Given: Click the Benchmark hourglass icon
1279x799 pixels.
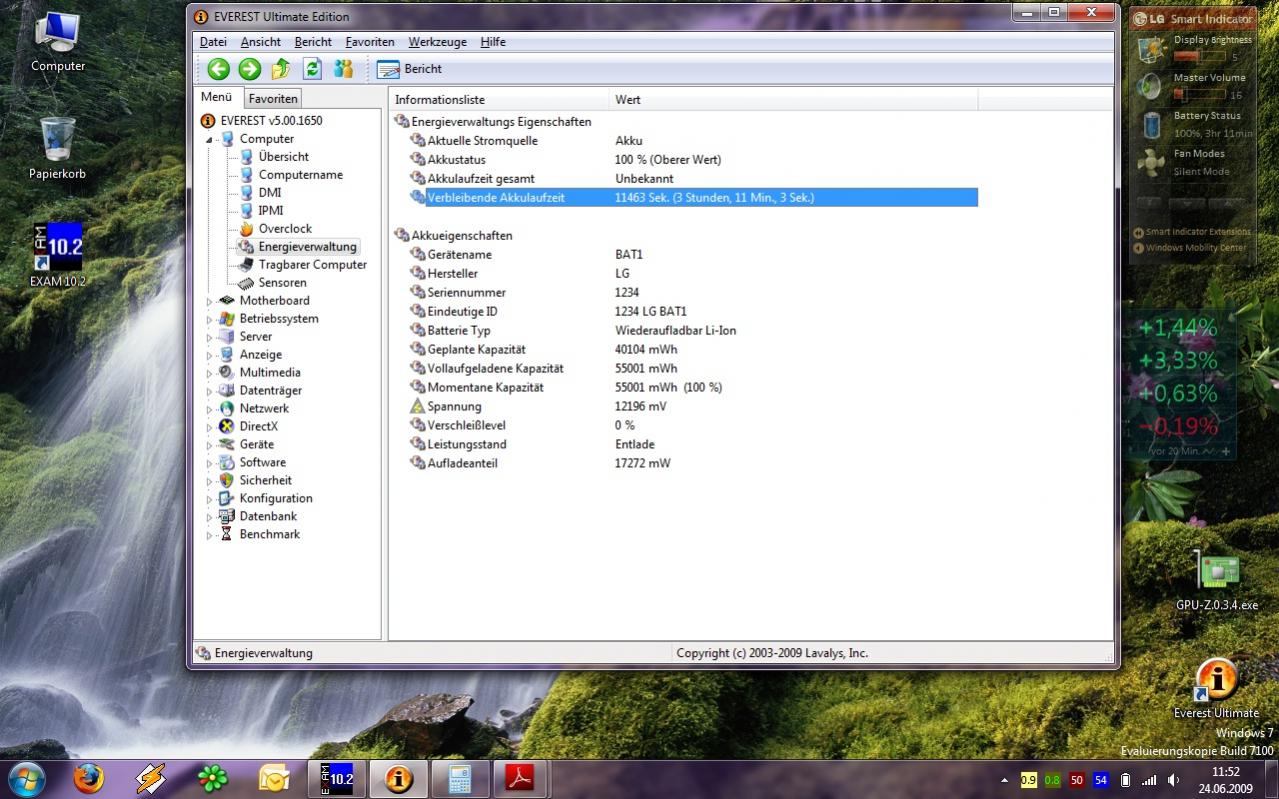Looking at the screenshot, I should [227, 534].
